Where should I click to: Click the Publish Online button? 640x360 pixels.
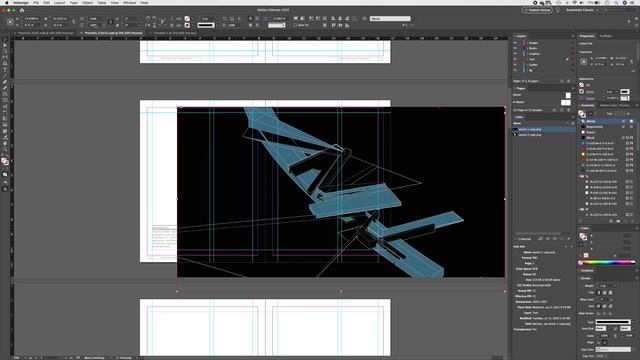(x=537, y=10)
